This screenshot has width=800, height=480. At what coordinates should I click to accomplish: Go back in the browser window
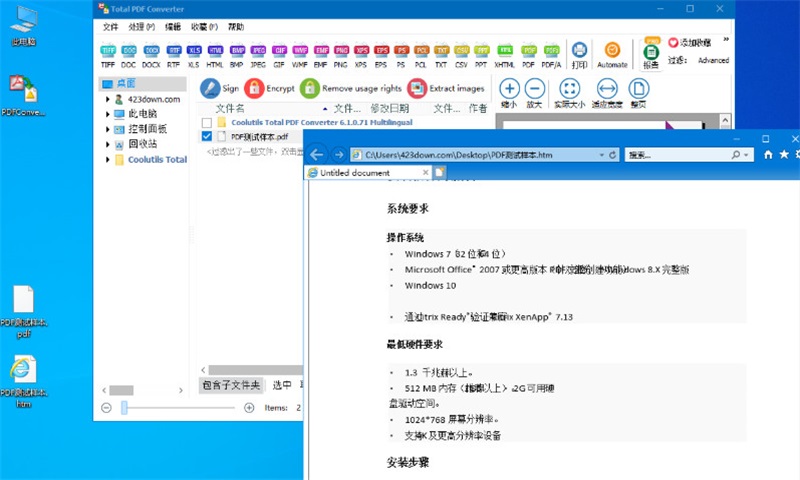coord(316,155)
